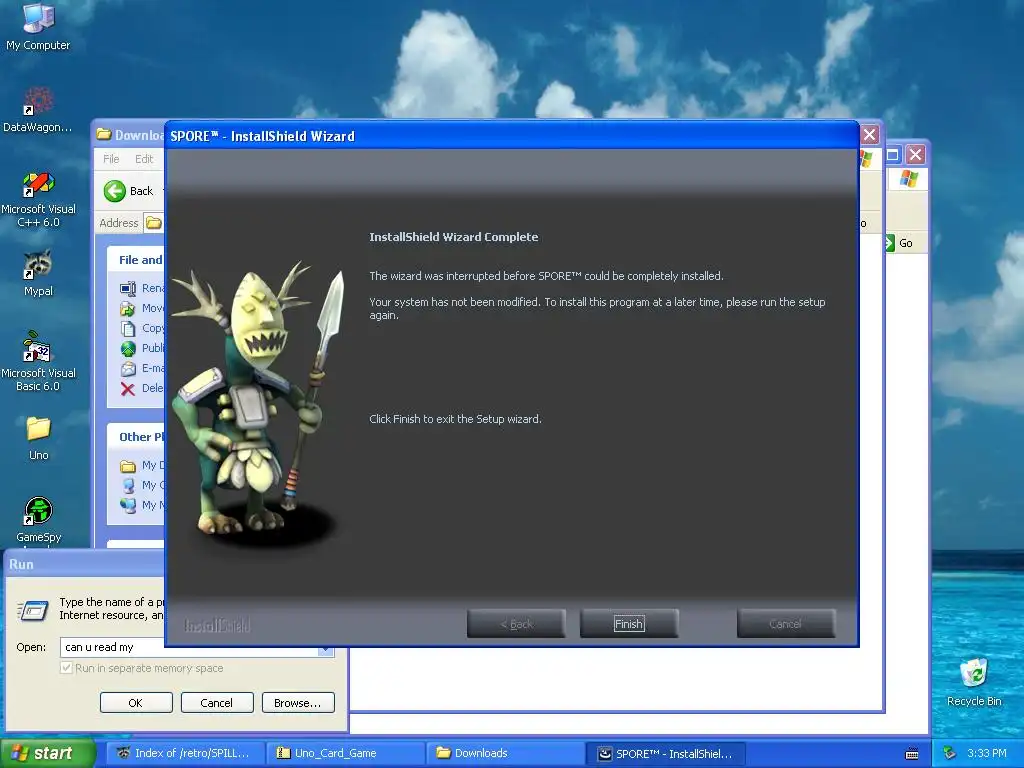Click the Move task icon in File tasks
The width and height of the screenshot is (1024, 768).
tap(128, 308)
